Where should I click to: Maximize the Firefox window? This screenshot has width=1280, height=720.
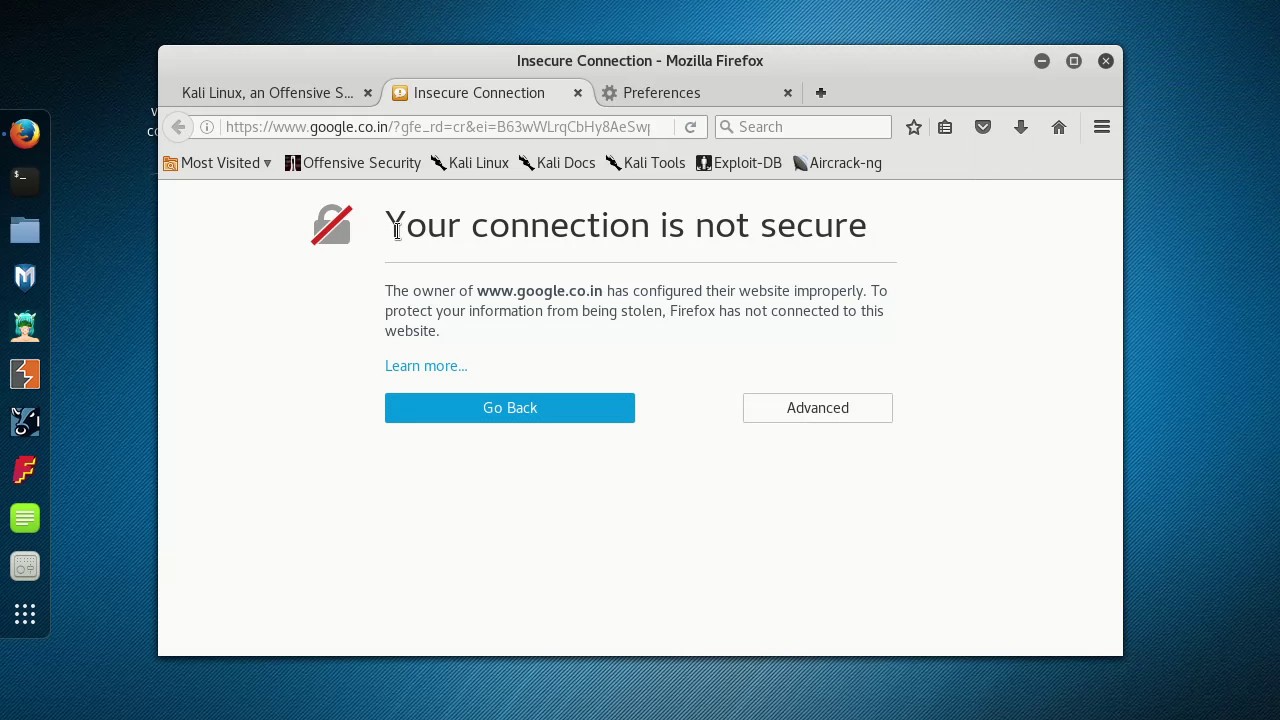(1074, 61)
